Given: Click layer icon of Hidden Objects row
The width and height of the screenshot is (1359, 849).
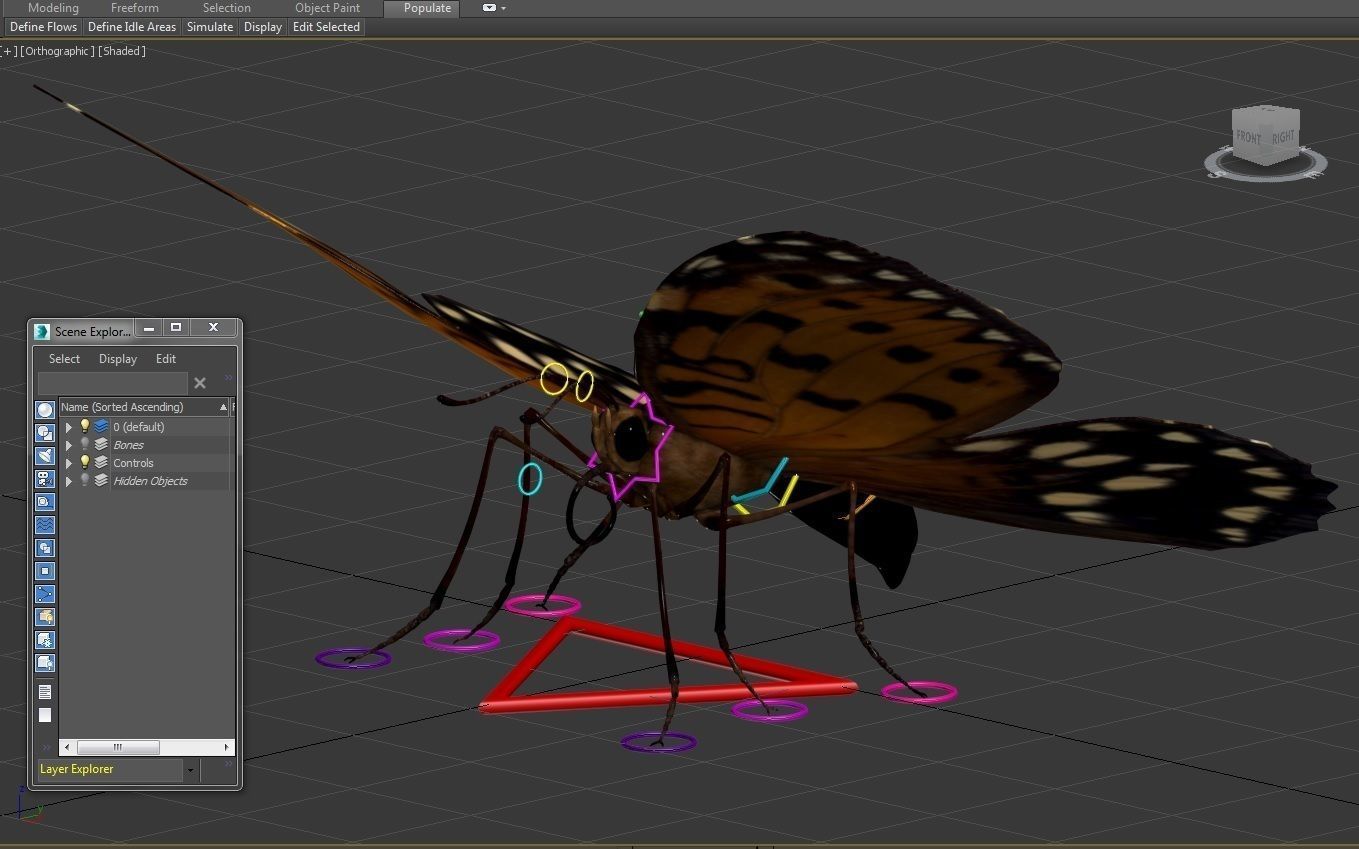Looking at the screenshot, I should coord(101,481).
